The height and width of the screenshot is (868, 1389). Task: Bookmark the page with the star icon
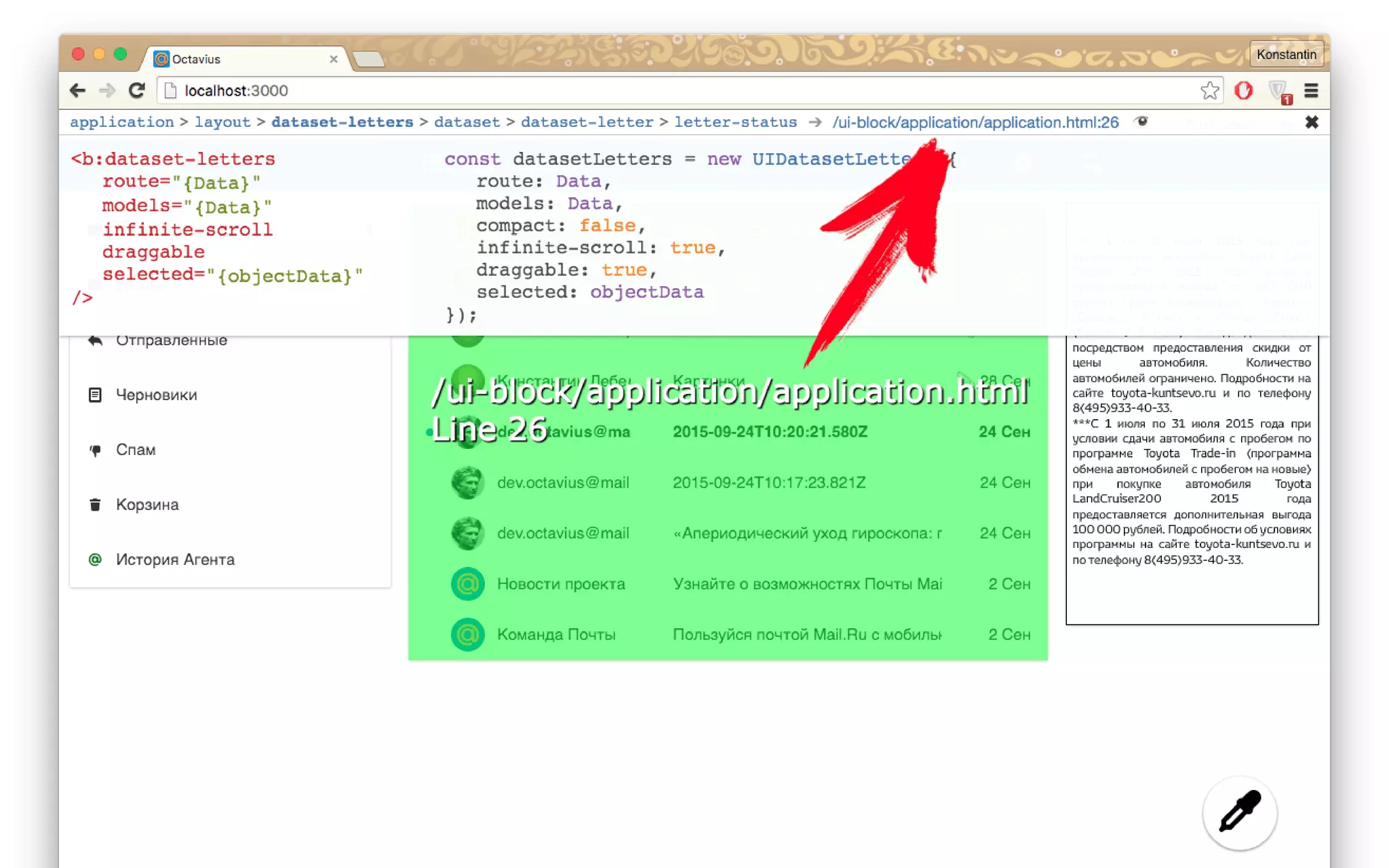[x=1209, y=91]
